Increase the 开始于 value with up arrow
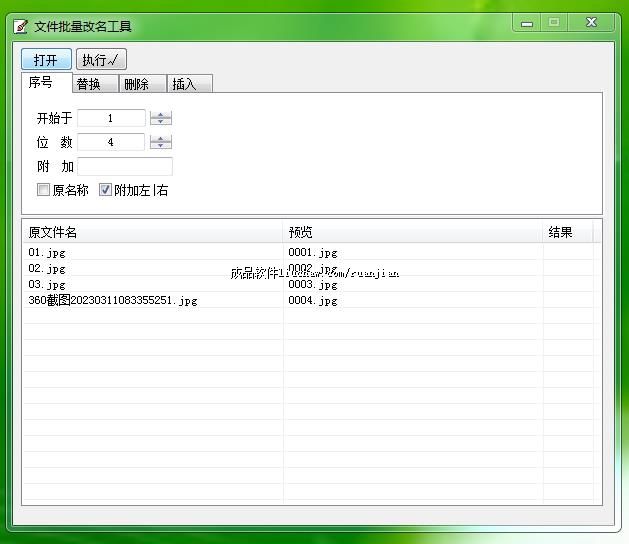 click(160, 114)
